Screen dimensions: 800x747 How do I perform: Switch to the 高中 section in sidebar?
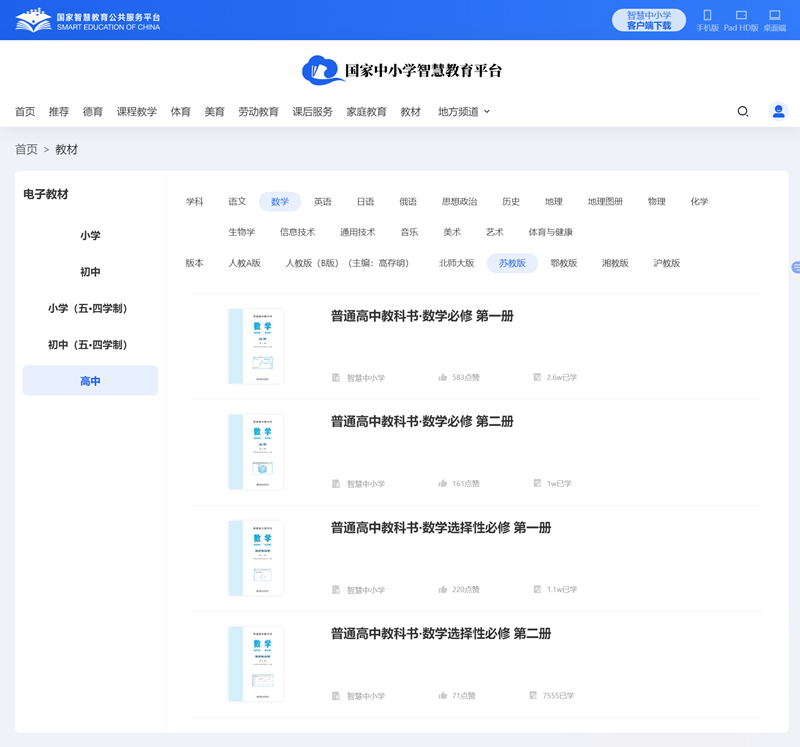[x=90, y=380]
